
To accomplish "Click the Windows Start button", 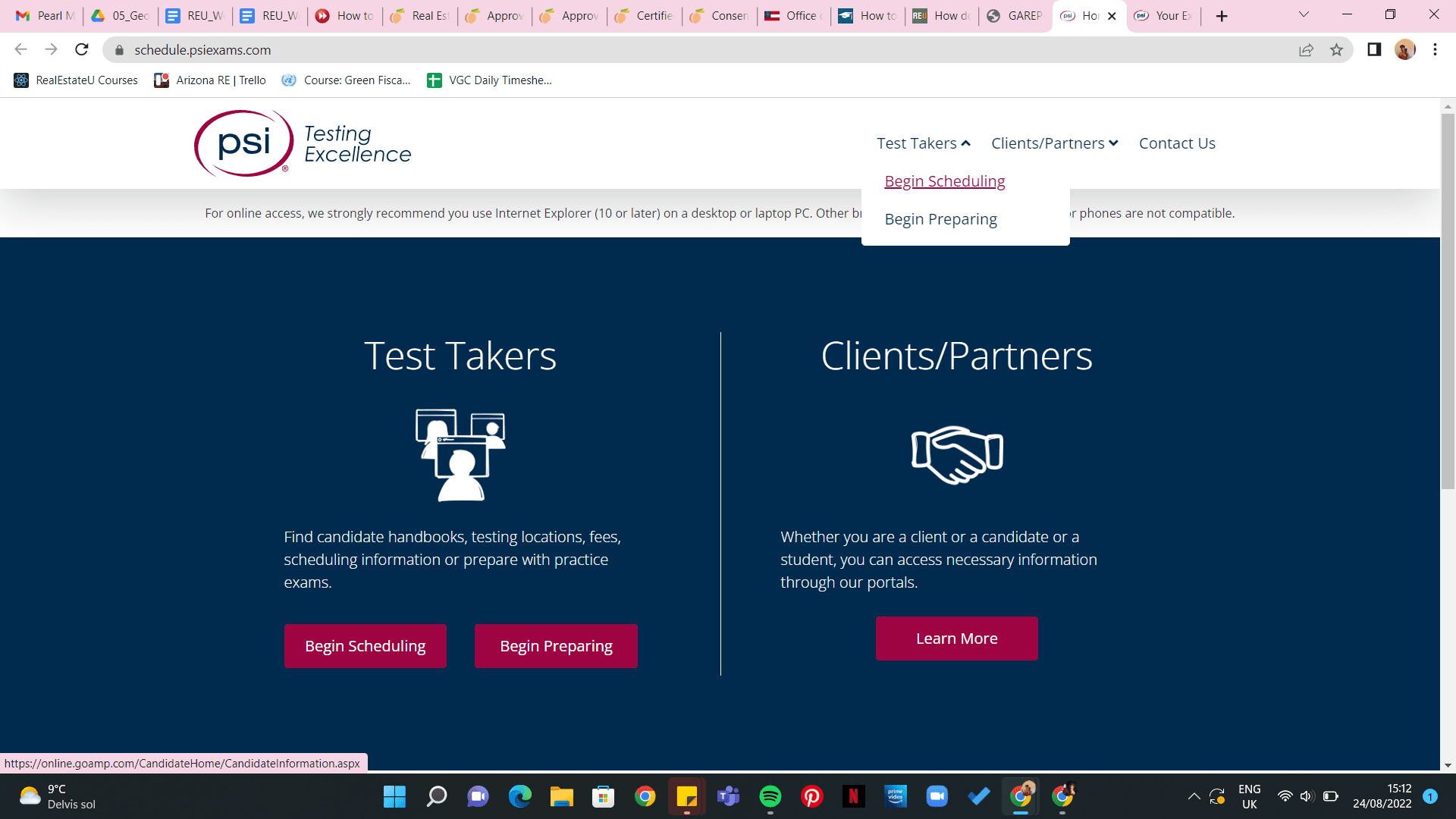I will pos(395,796).
